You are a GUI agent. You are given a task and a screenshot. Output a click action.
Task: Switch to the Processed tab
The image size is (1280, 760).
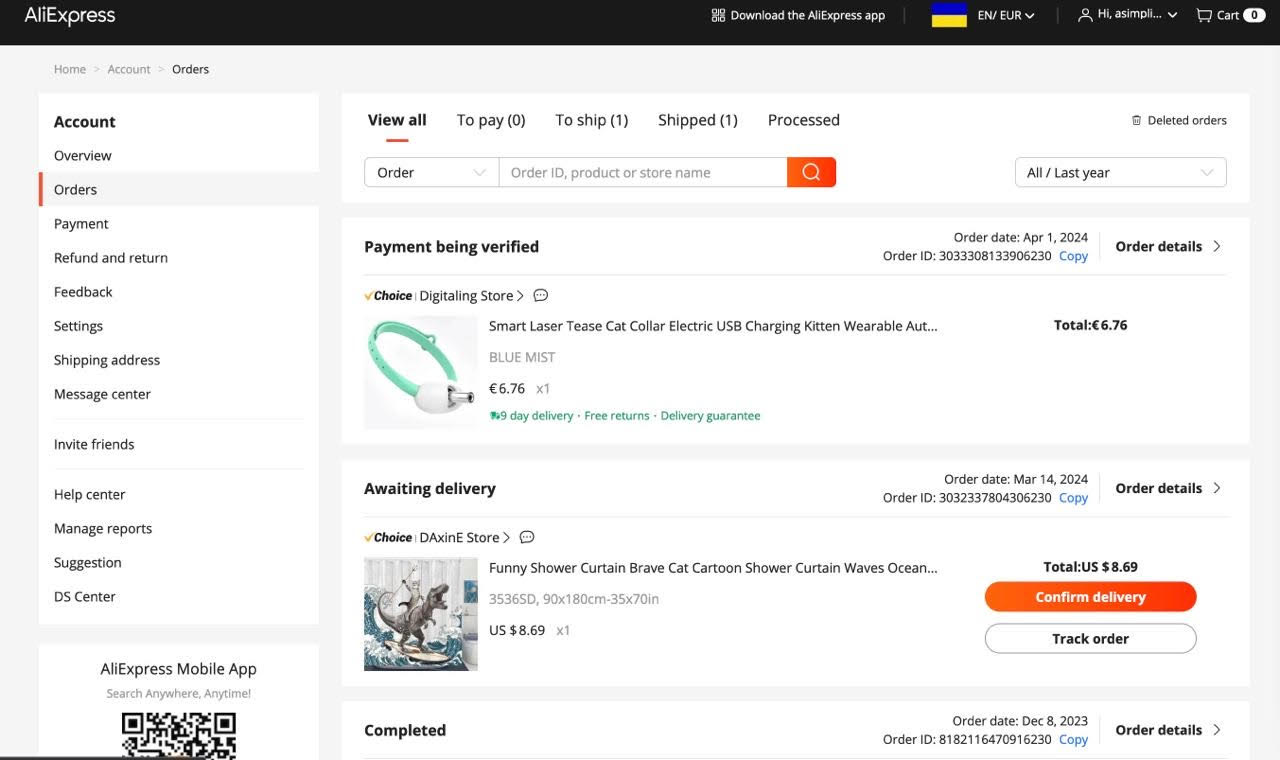(x=804, y=120)
